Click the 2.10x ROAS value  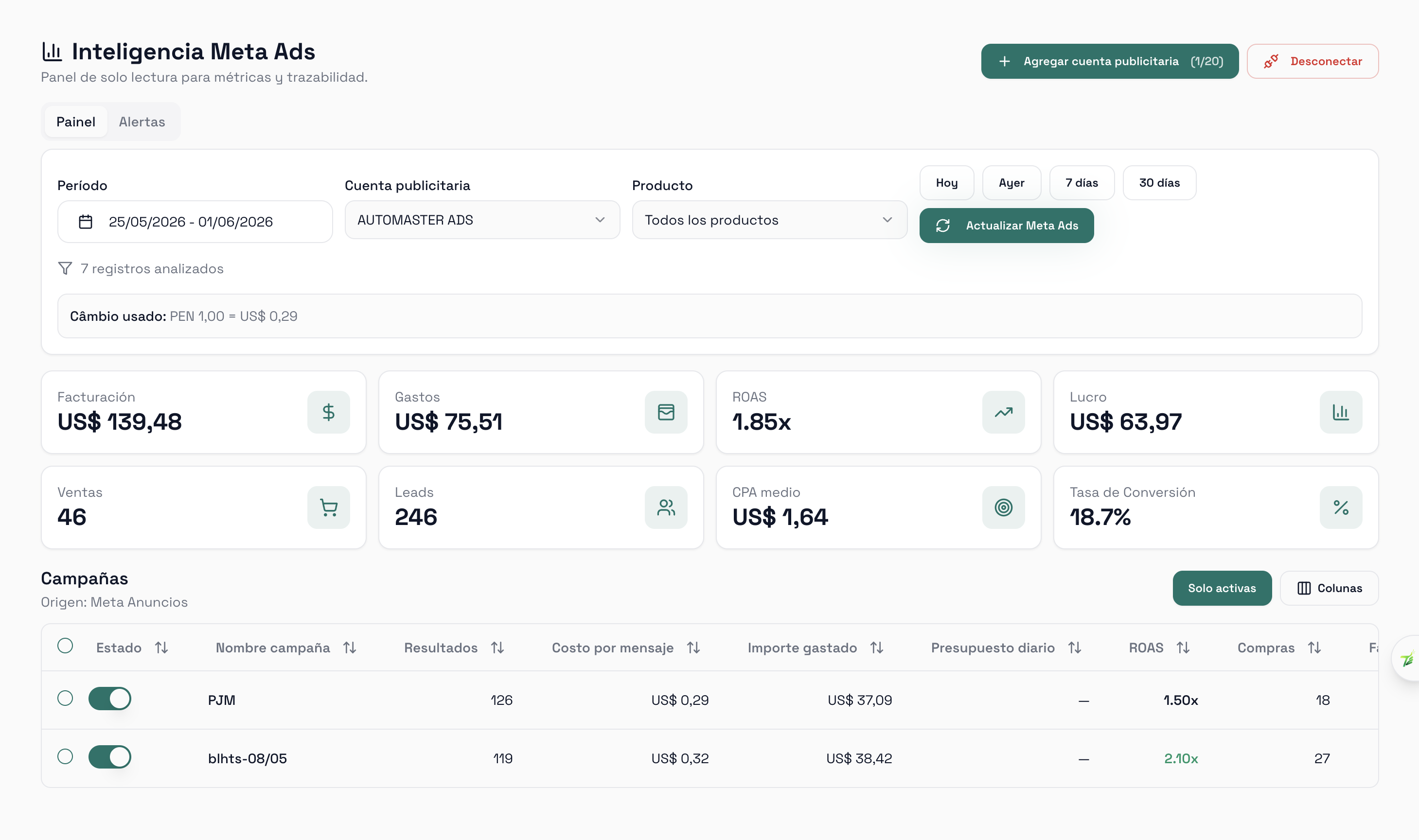pos(1181,758)
